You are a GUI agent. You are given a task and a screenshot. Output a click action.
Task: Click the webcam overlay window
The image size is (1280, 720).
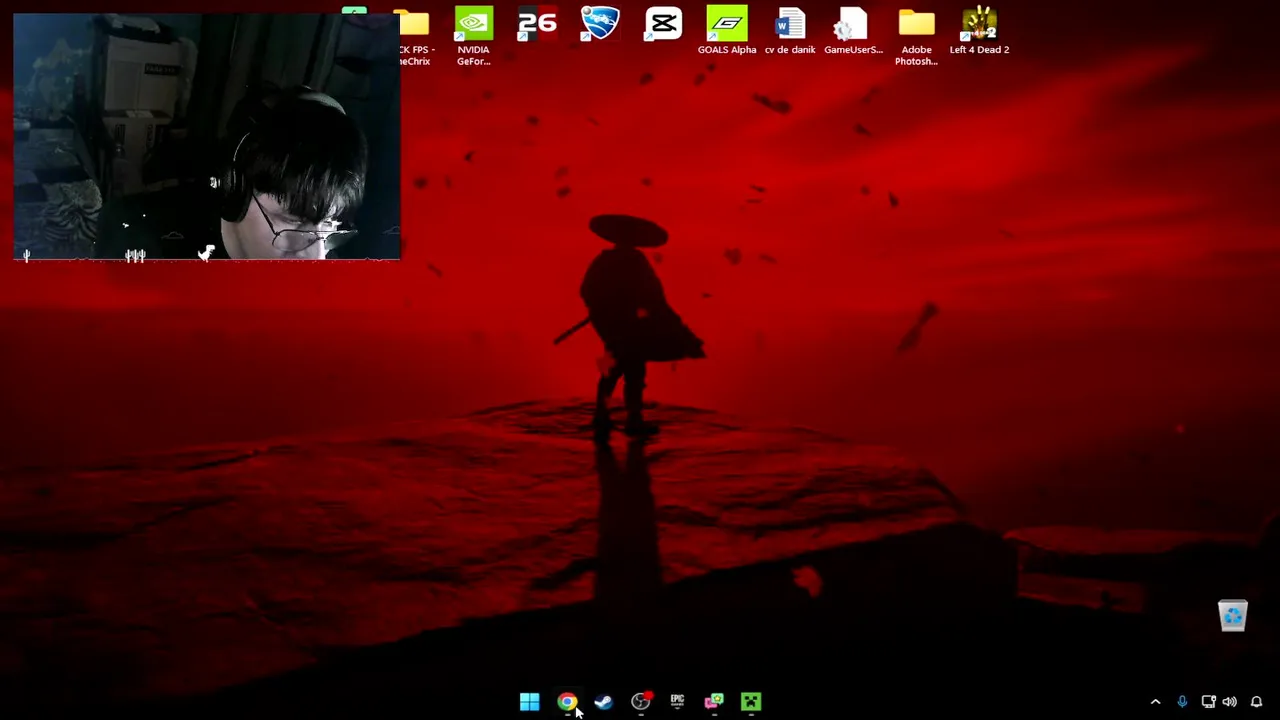207,136
